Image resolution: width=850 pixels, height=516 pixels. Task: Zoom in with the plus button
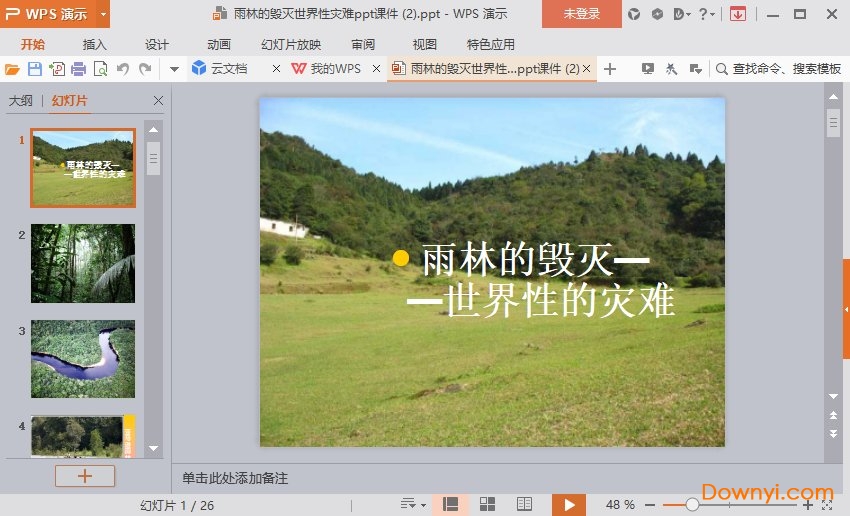coord(808,505)
